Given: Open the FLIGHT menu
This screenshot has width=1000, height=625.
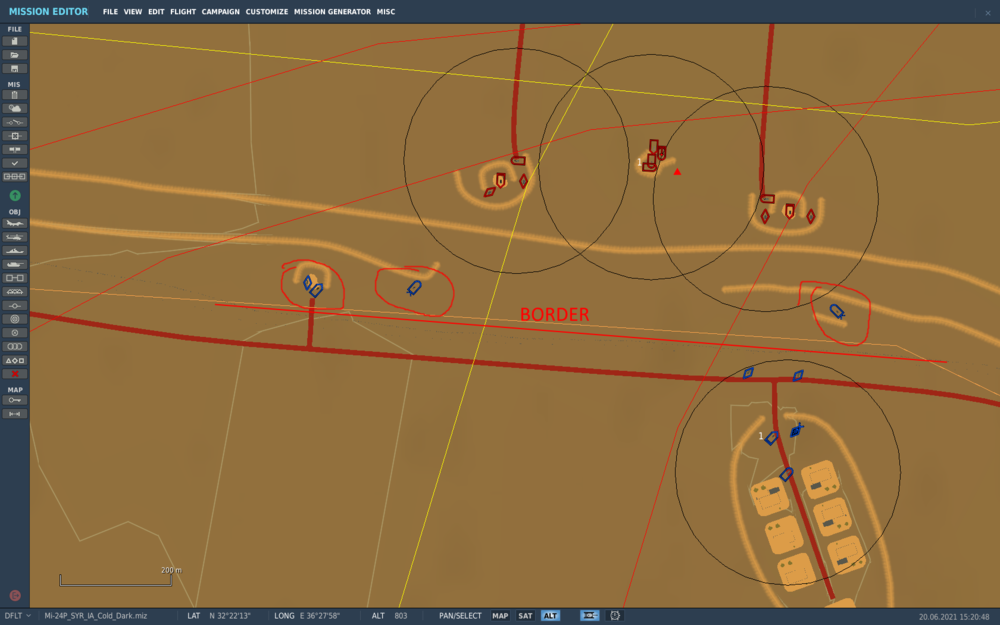Looking at the screenshot, I should point(183,11).
